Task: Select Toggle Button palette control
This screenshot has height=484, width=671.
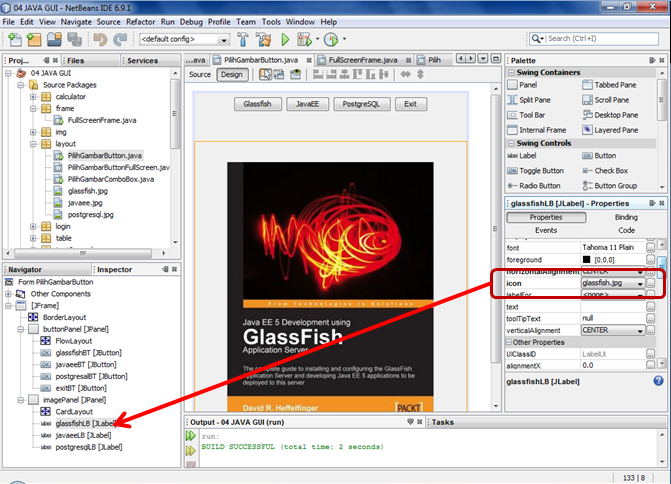Action: coord(536,171)
